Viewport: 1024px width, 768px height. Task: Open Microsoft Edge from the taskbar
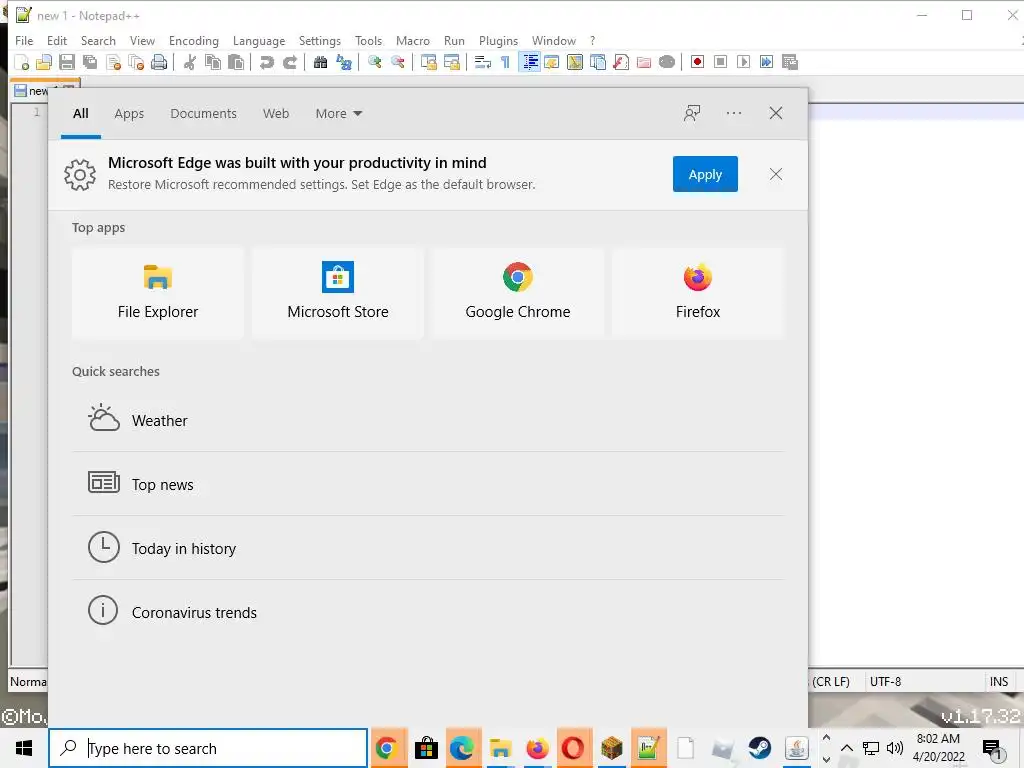click(462, 748)
